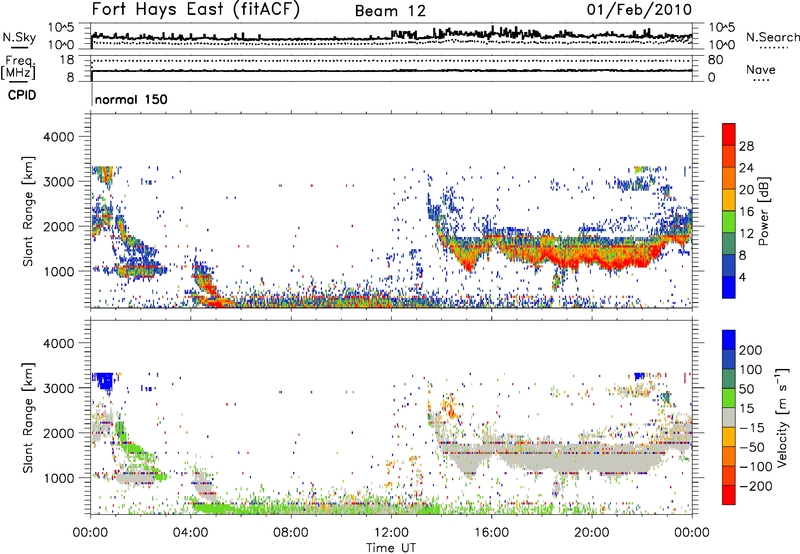Click the 200 label on velocity colorbar

click(751, 350)
